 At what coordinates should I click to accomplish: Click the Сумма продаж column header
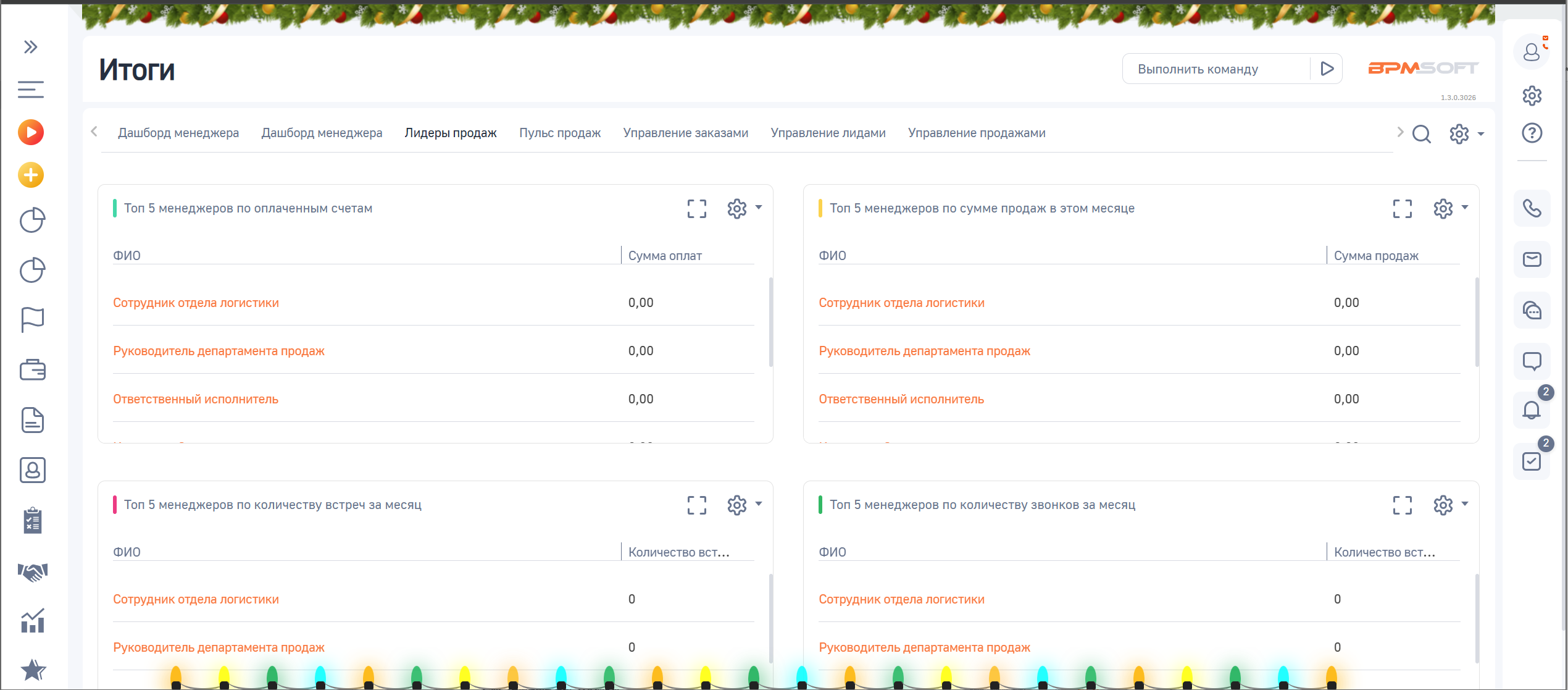(1376, 256)
